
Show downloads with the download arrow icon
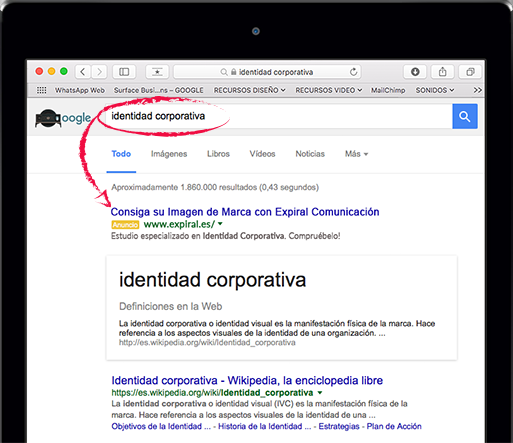(x=415, y=72)
